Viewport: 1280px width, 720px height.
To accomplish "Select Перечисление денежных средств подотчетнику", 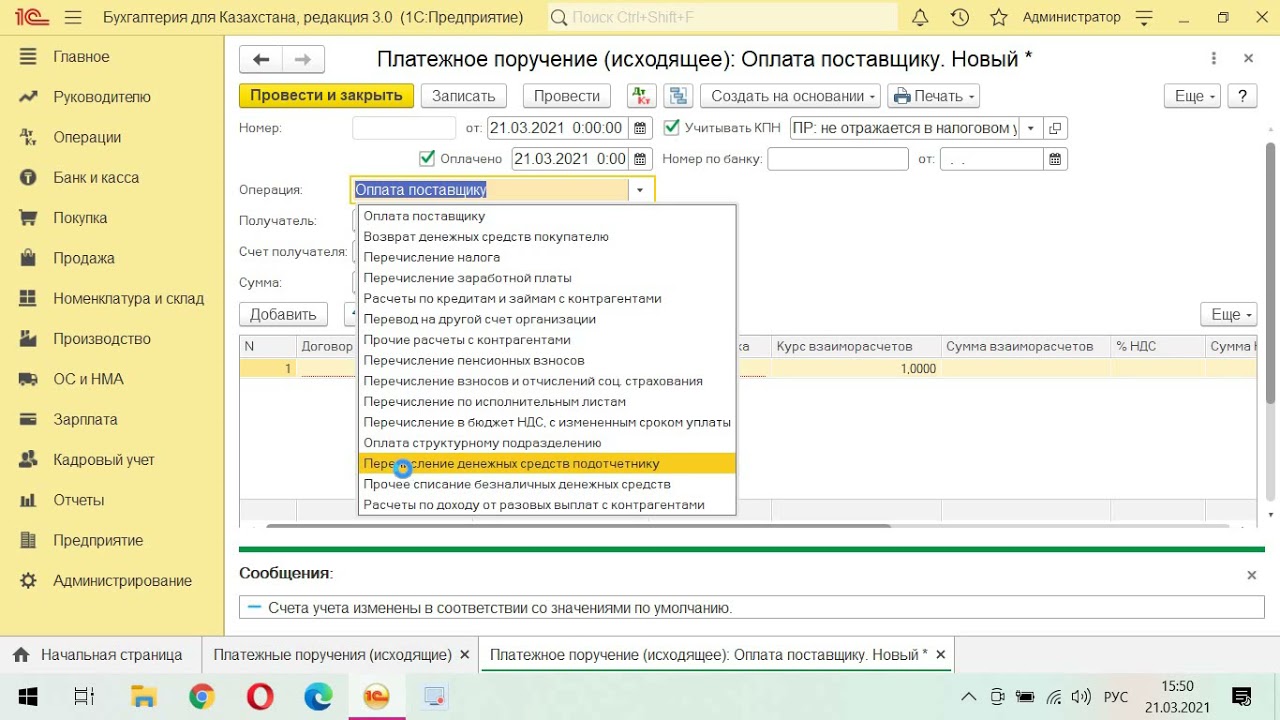I will [x=546, y=464].
